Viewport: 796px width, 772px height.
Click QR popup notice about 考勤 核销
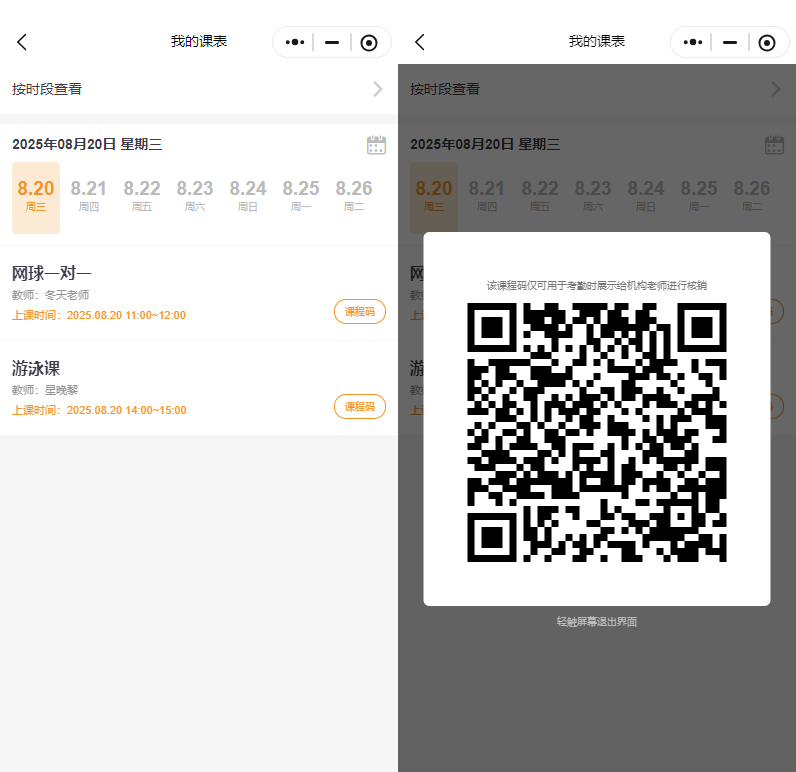coord(596,286)
